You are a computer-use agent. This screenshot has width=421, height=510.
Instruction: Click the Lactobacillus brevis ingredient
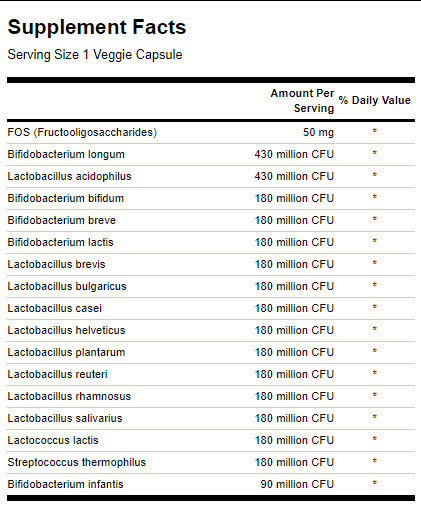point(56,264)
